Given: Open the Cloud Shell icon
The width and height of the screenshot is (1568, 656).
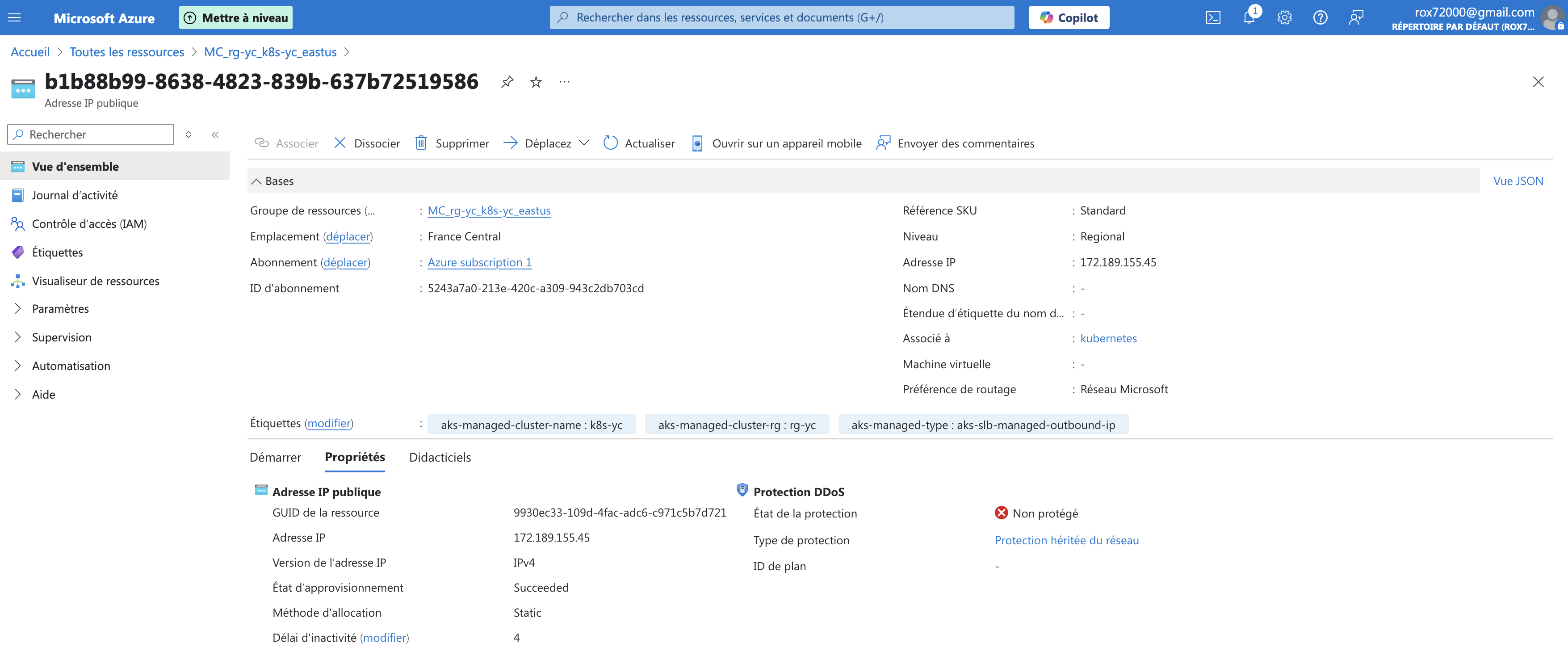Looking at the screenshot, I should [x=1212, y=18].
